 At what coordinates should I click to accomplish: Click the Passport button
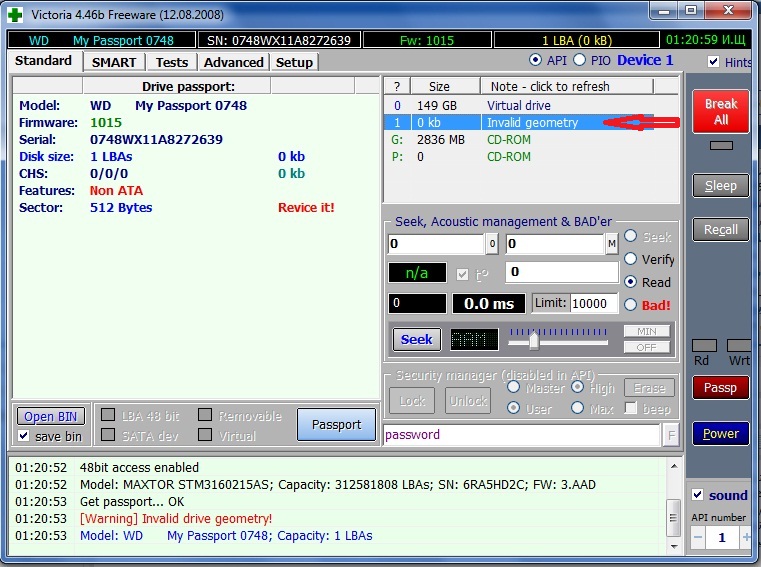coord(336,425)
